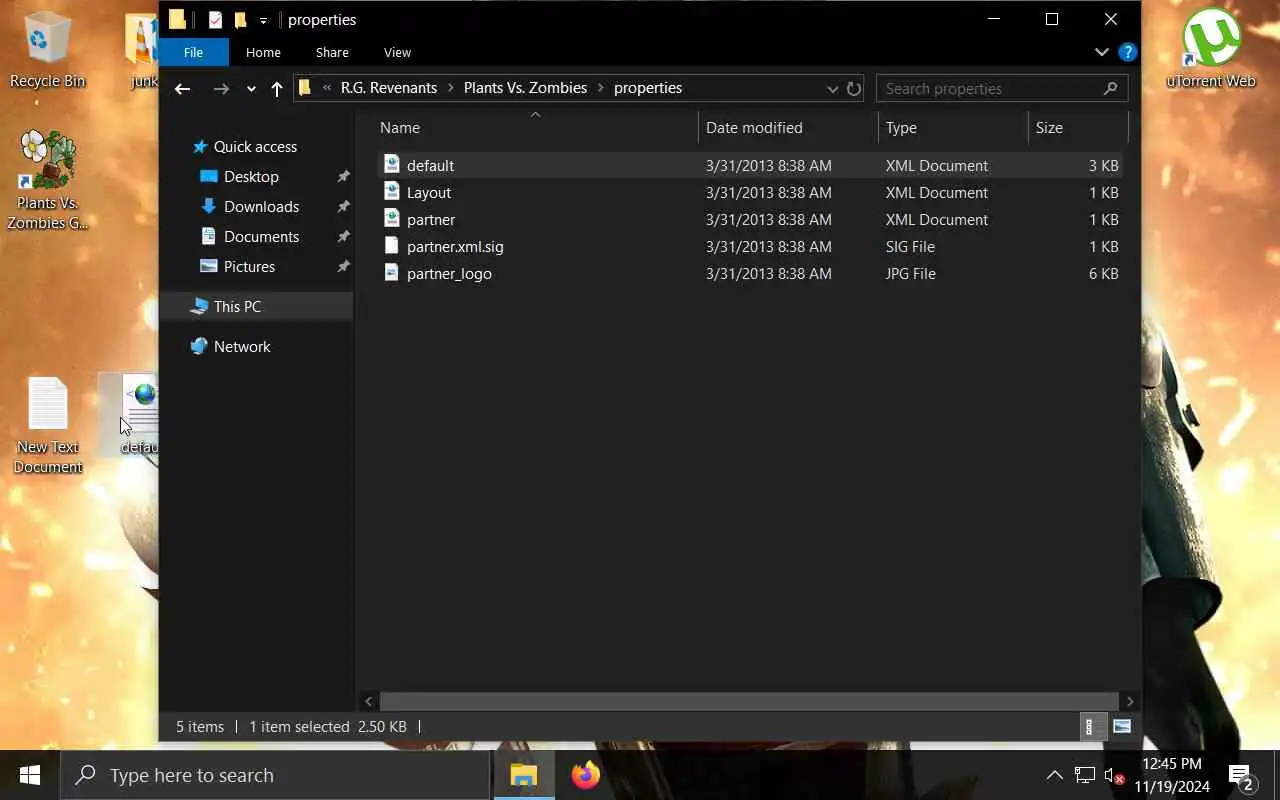Screen dimensions: 1280x800
Task: Click the Forward navigation arrow
Action: click(221, 88)
